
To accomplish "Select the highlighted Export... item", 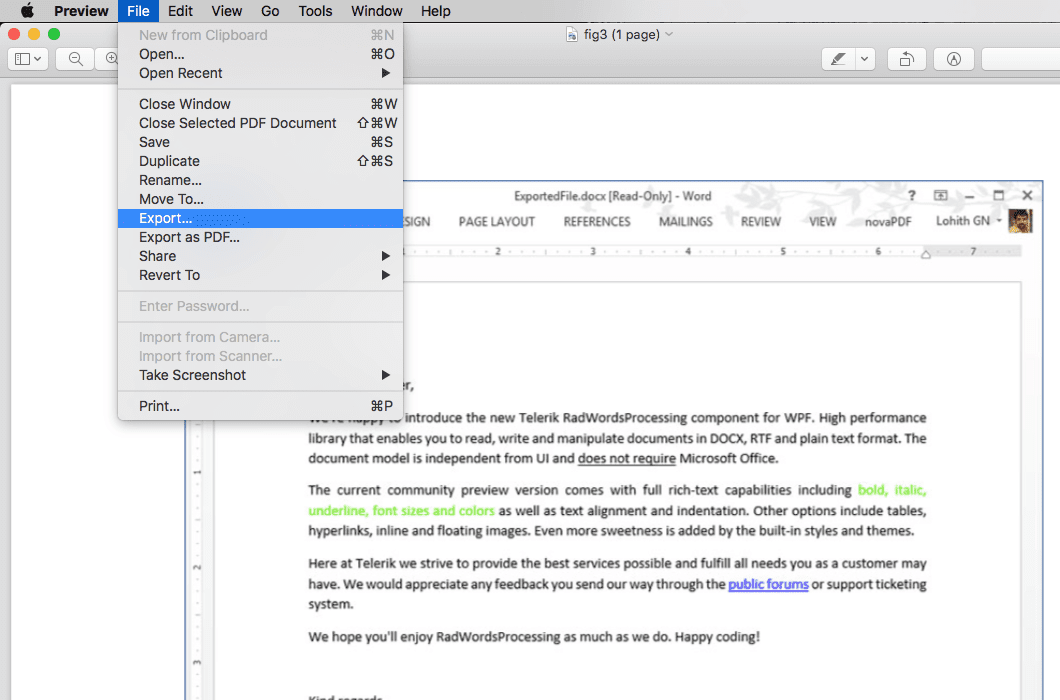I will tap(260, 218).
